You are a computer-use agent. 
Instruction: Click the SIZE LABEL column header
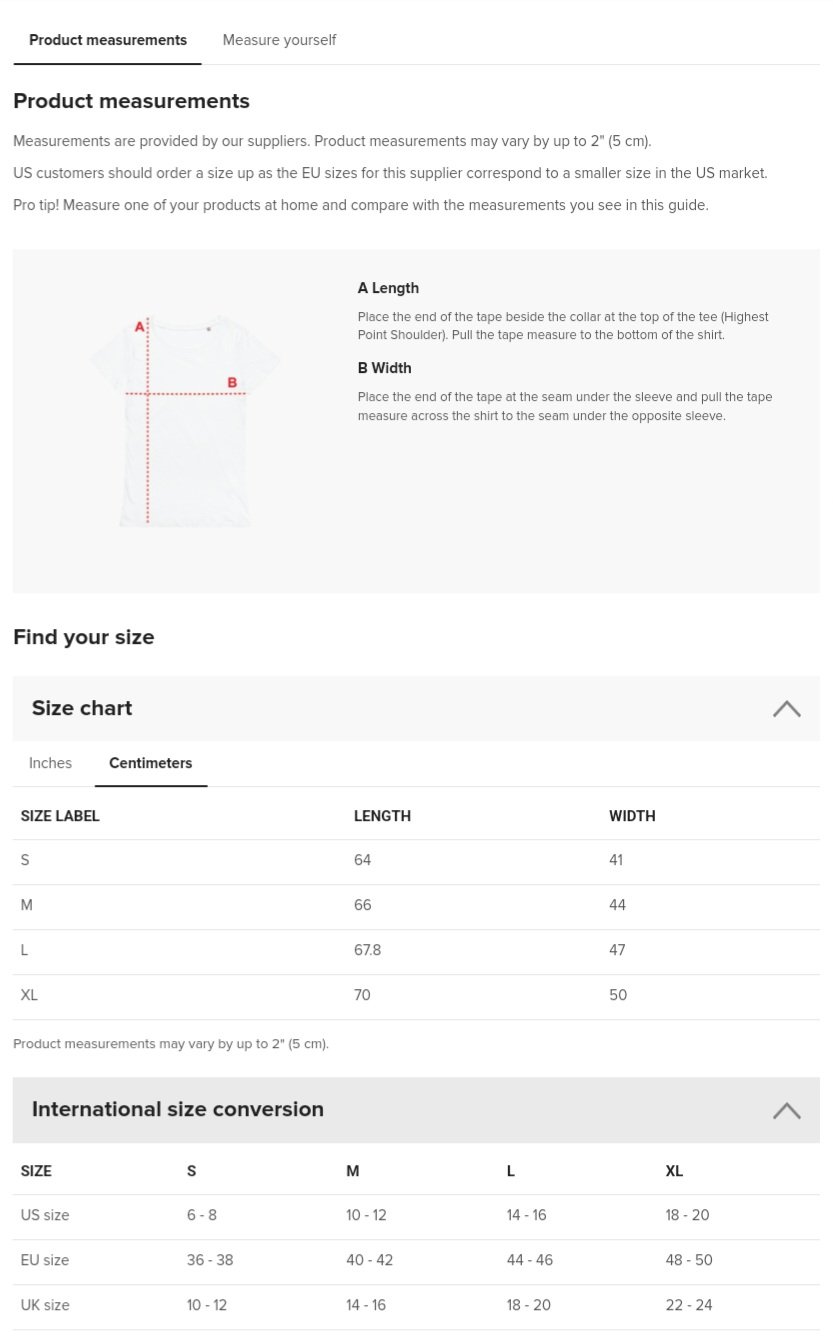60,816
